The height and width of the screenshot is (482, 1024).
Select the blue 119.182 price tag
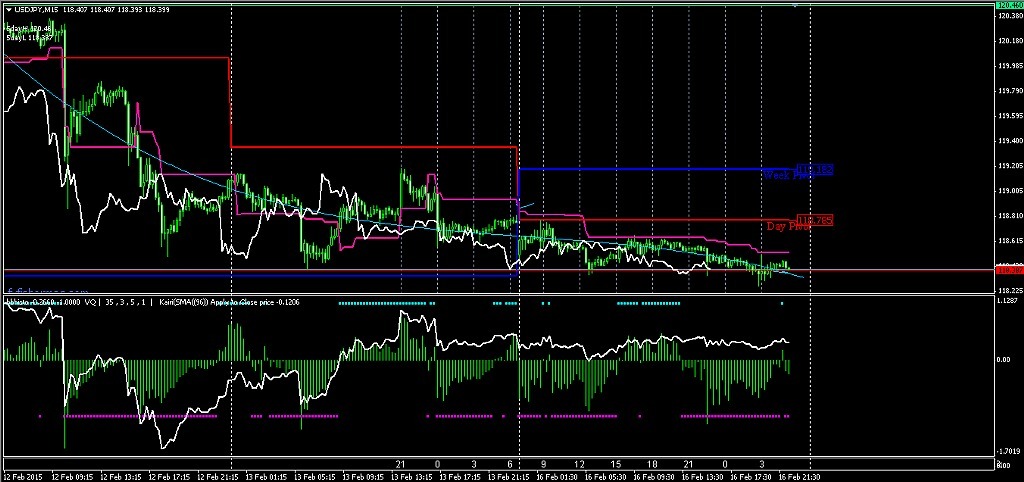tap(814, 170)
